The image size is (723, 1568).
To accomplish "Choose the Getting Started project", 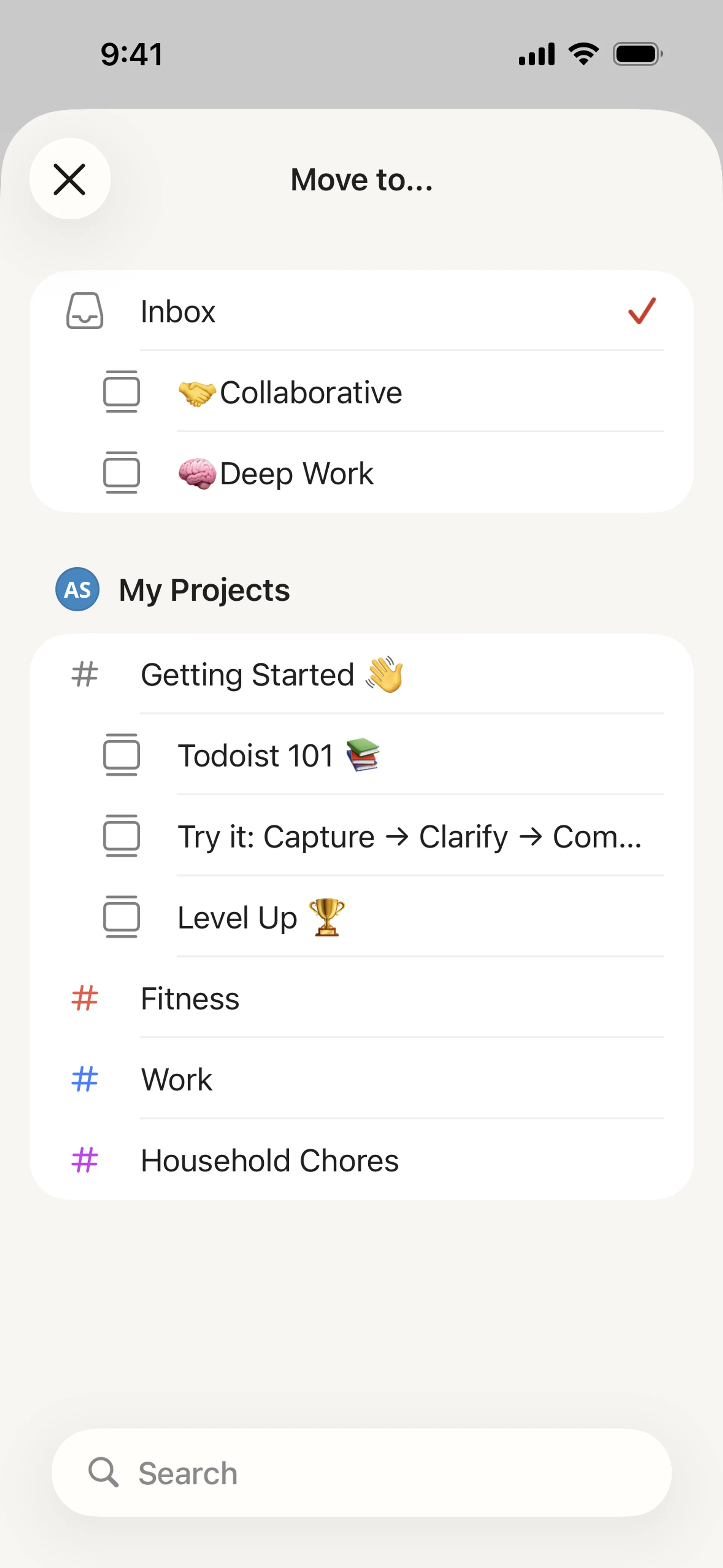I will pos(248,674).
